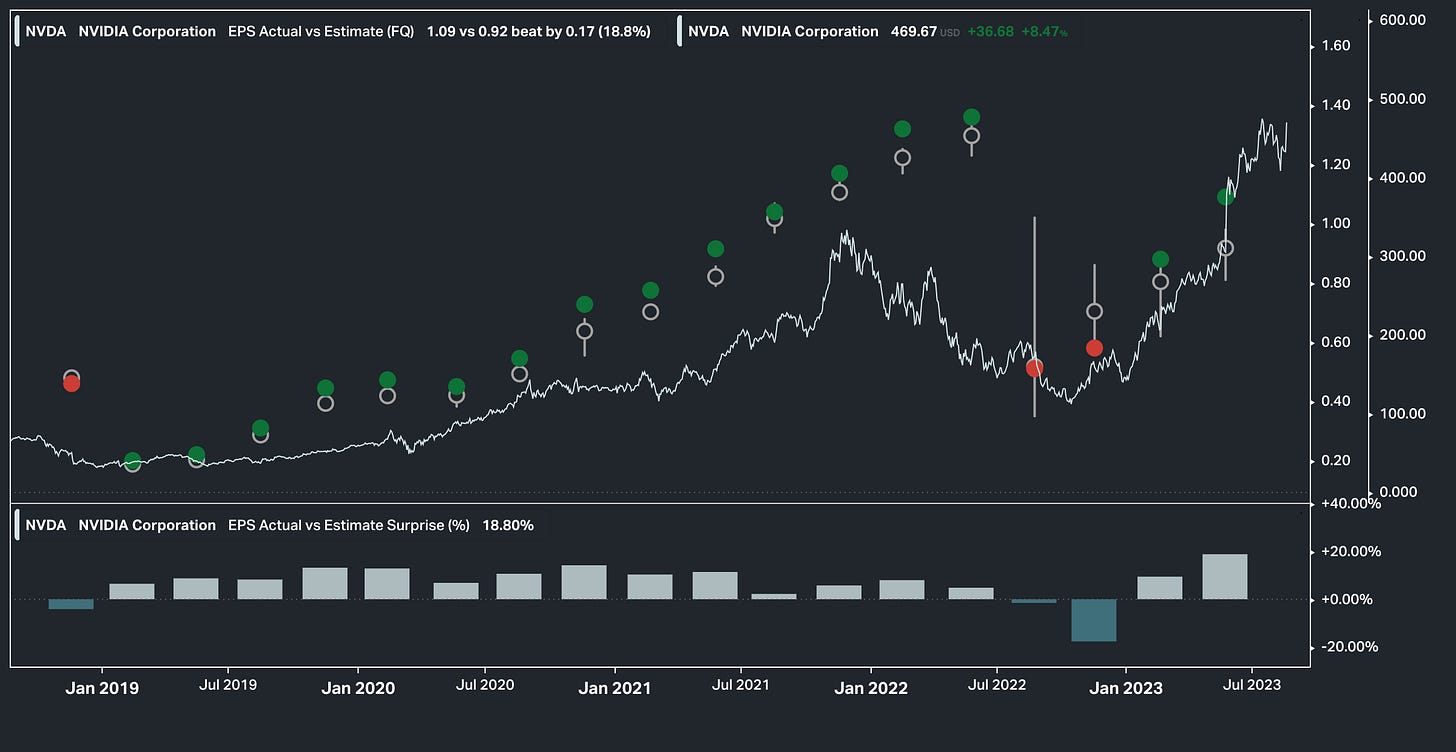Click the 200.00 price axis label
Viewport: 1456px width, 752px height.
tap(1403, 335)
